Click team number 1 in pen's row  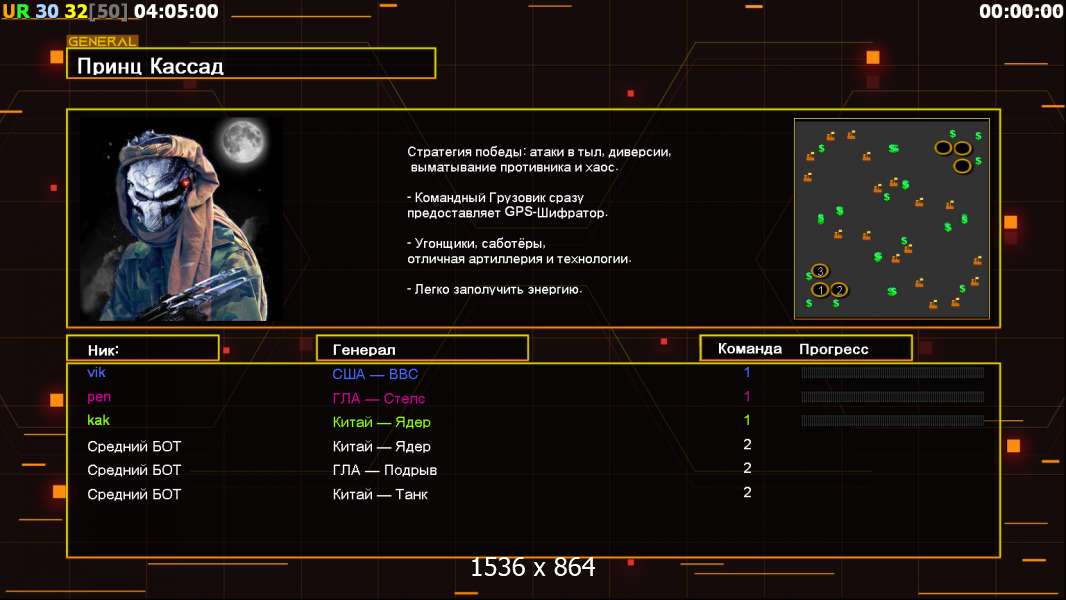(747, 396)
